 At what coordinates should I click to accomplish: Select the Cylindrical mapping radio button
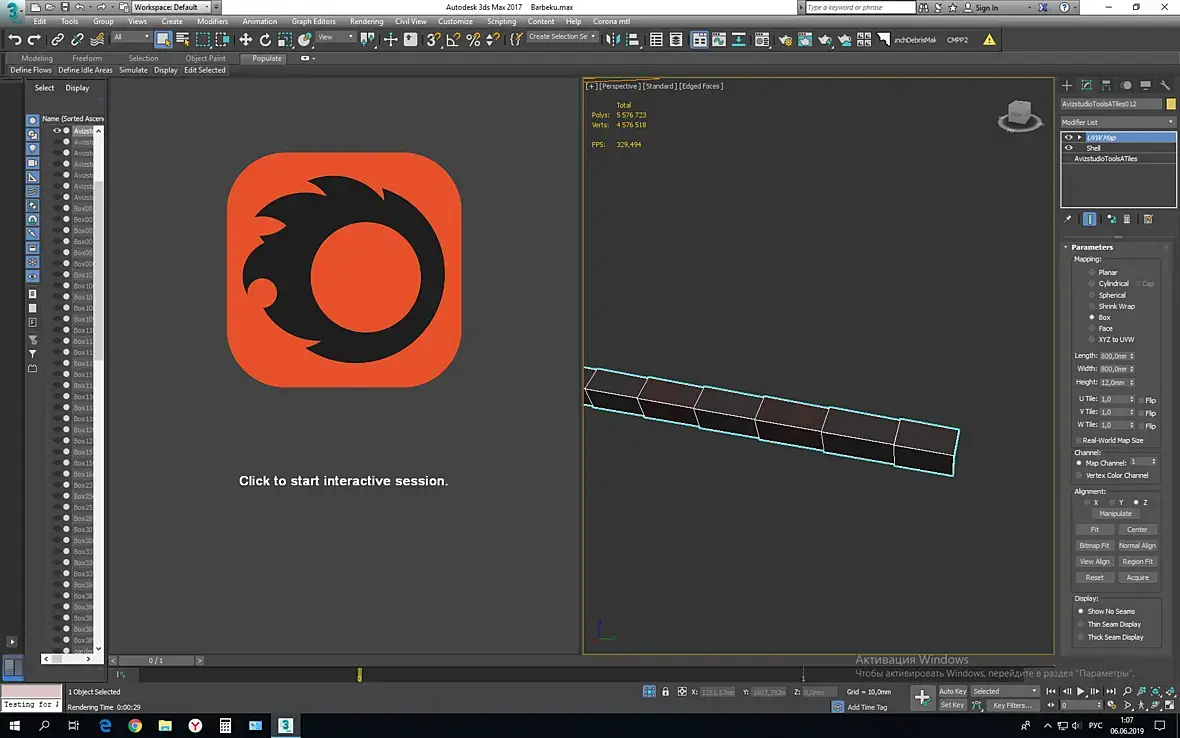tap(1092, 284)
